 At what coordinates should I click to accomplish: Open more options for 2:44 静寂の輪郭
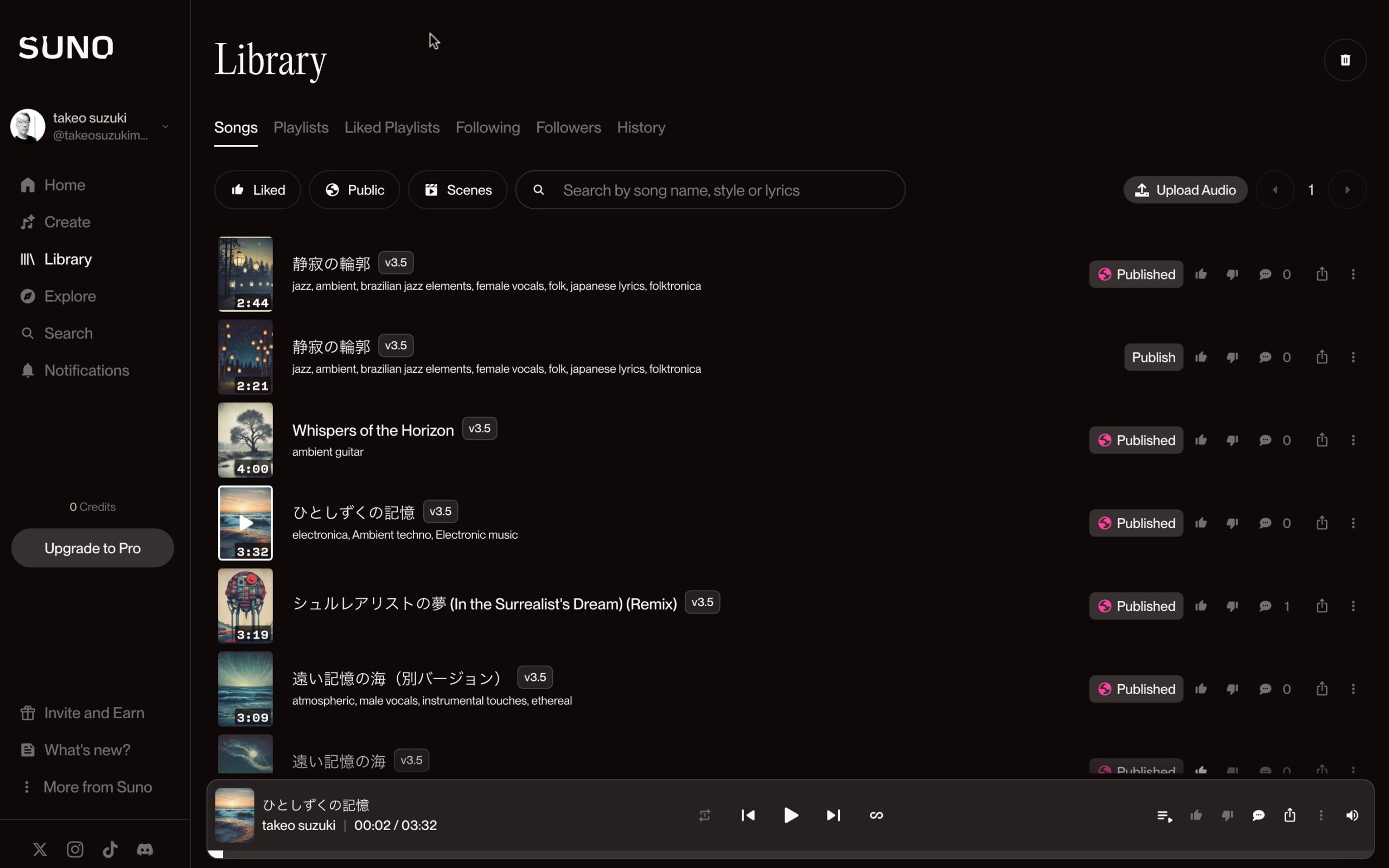click(x=1353, y=274)
